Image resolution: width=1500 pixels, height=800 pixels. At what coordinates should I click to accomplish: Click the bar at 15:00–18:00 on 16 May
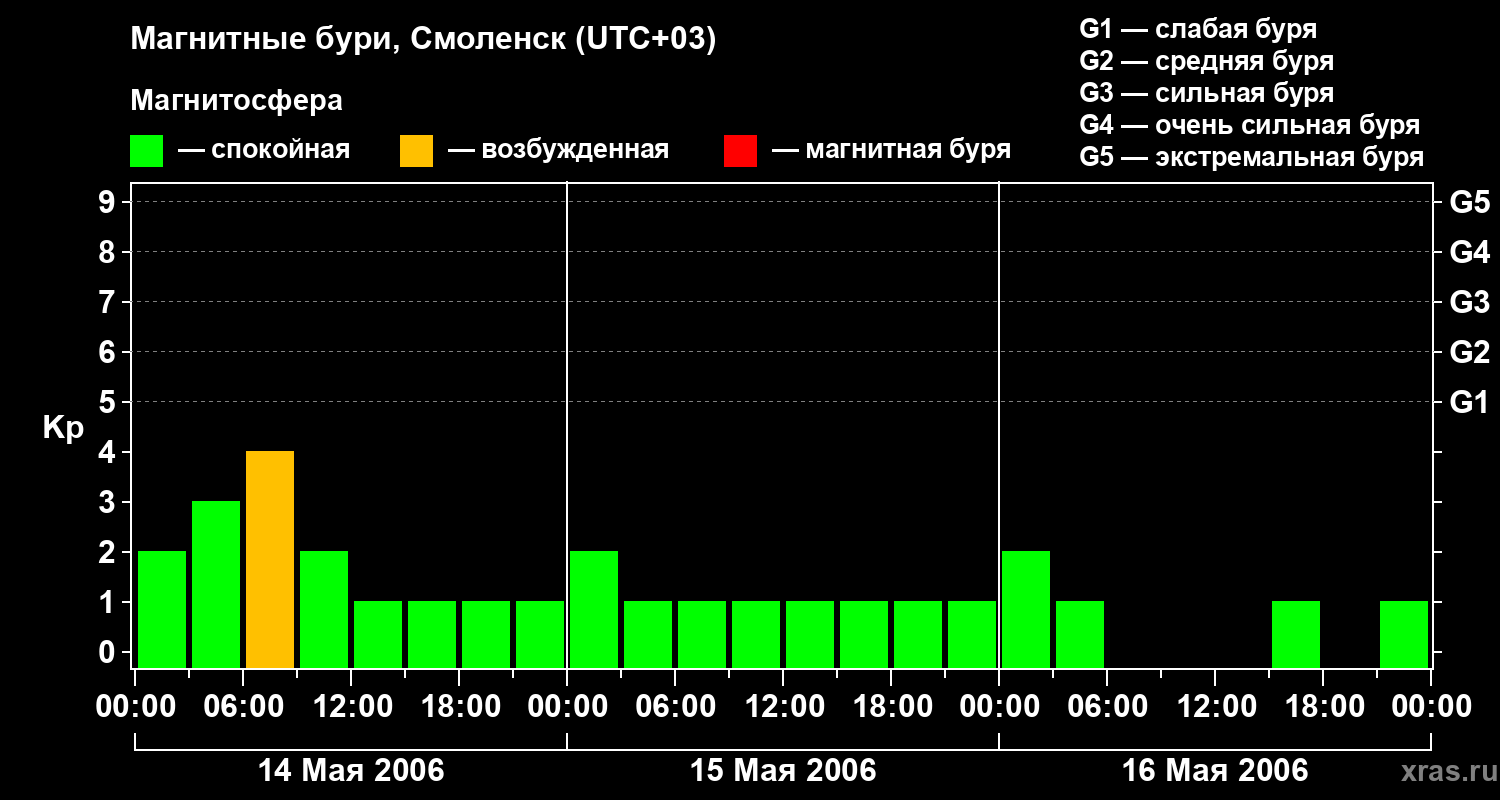pos(1296,634)
